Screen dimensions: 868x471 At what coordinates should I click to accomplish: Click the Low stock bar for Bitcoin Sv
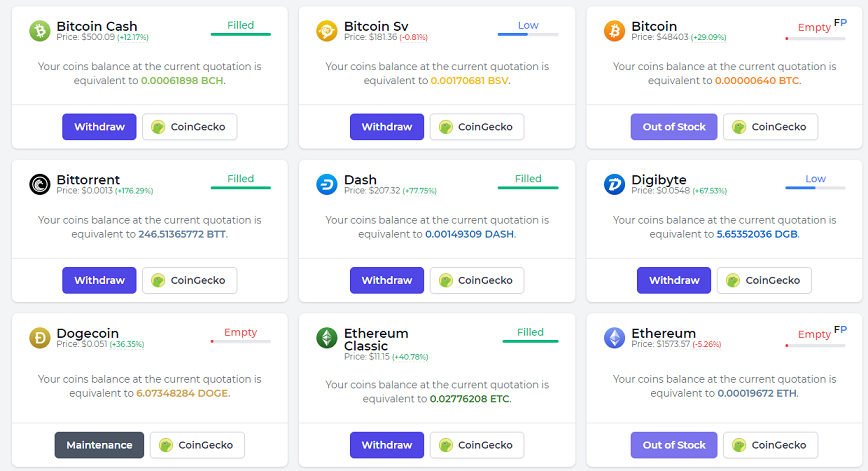(528, 34)
